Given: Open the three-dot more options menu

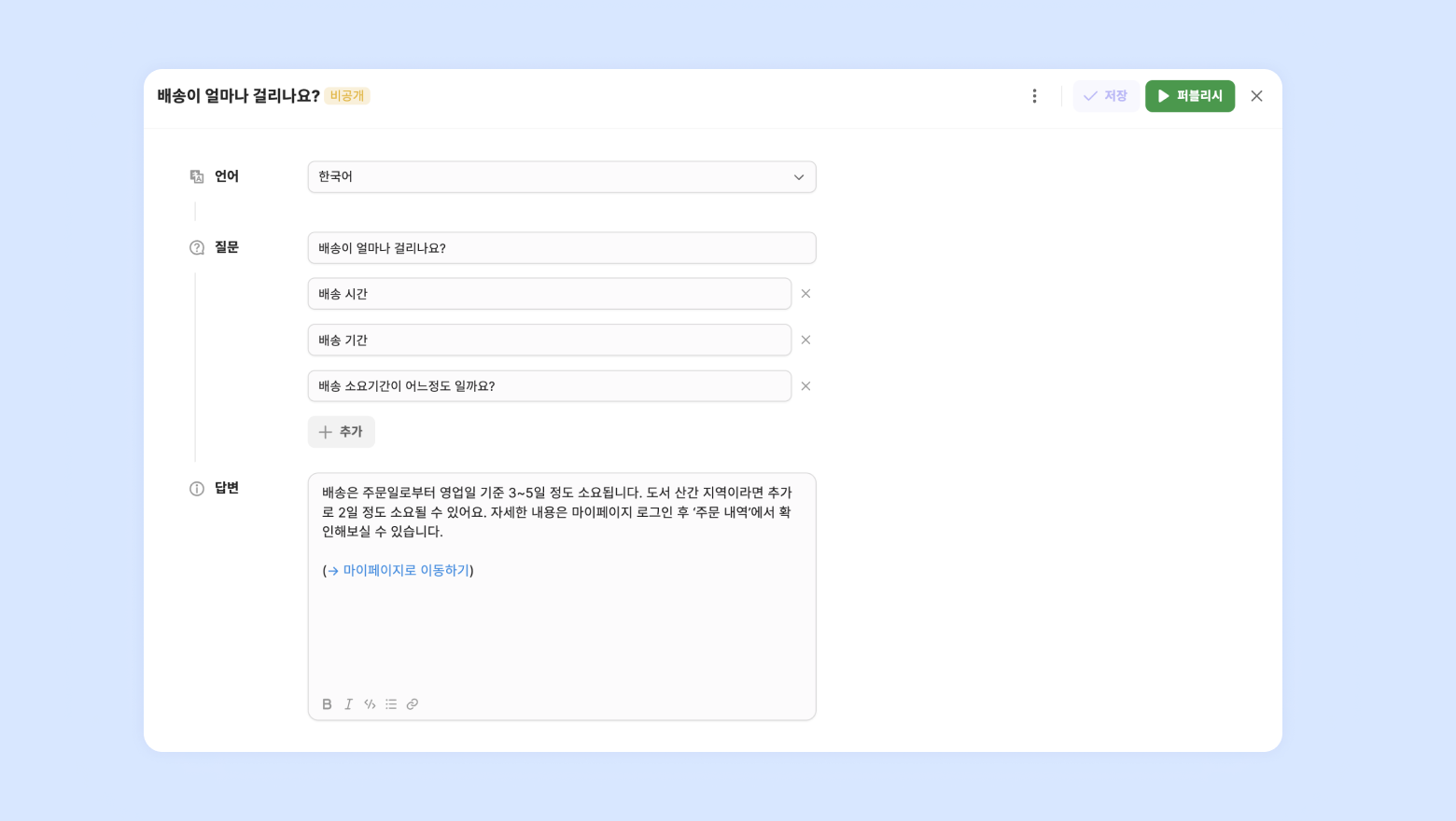Looking at the screenshot, I should tap(1034, 96).
